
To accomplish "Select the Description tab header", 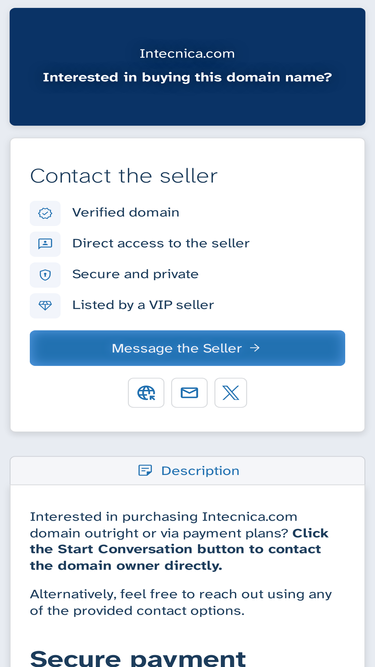I will pyautogui.click(x=188, y=470).
